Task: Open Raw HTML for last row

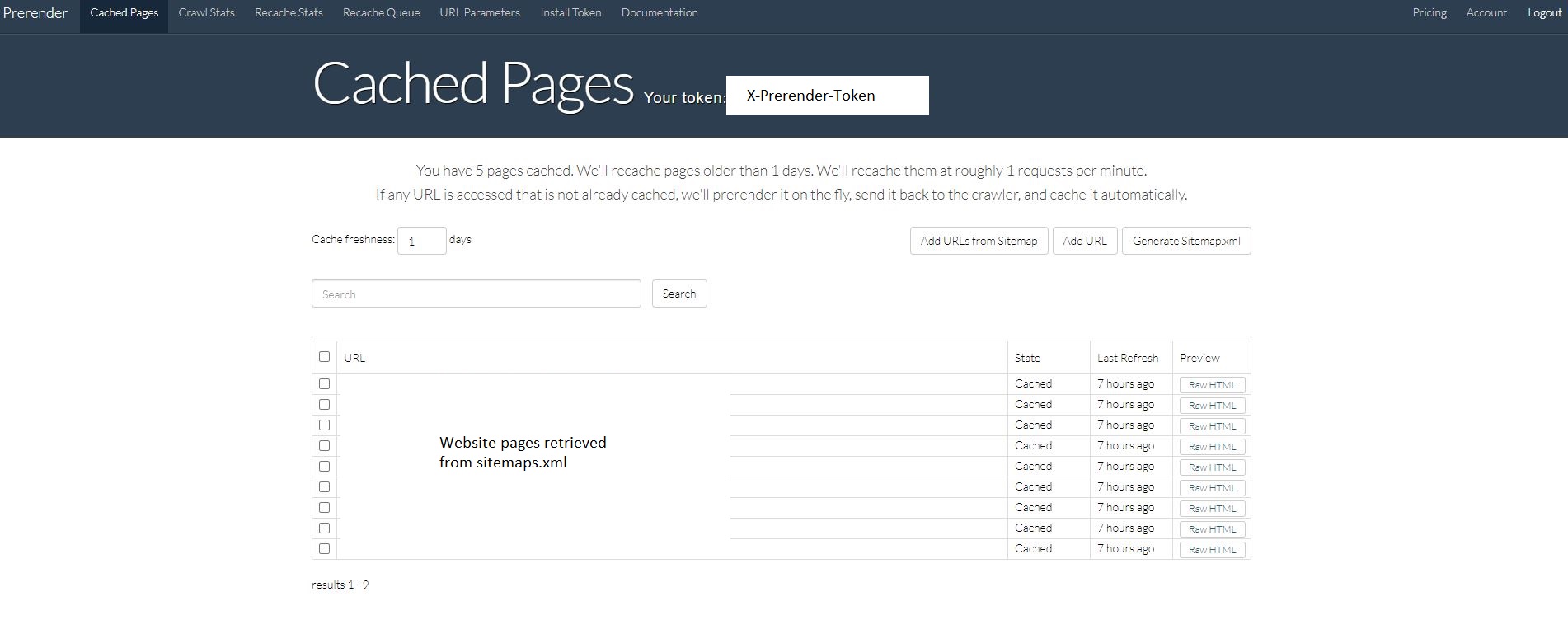Action: 1212,550
